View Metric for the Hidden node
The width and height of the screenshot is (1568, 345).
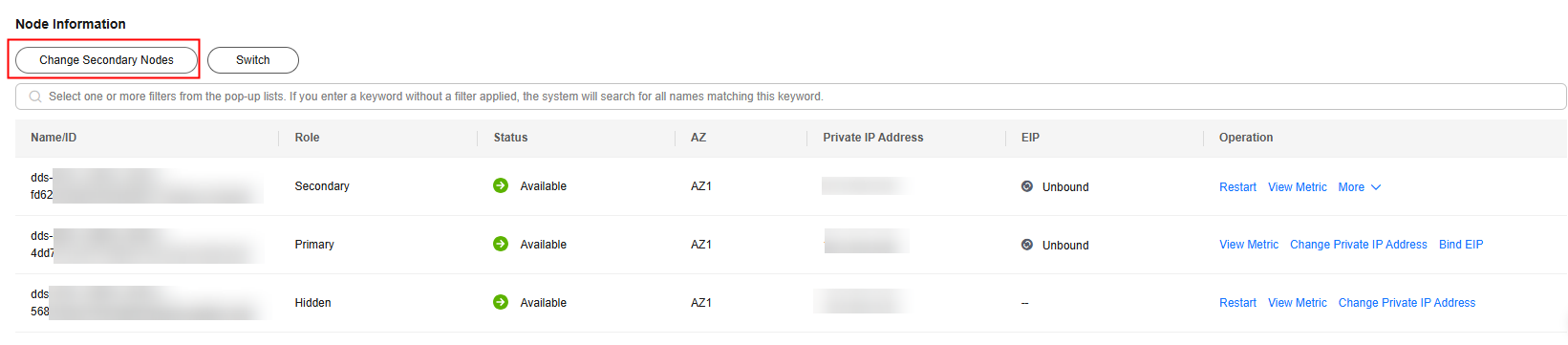[1297, 303]
